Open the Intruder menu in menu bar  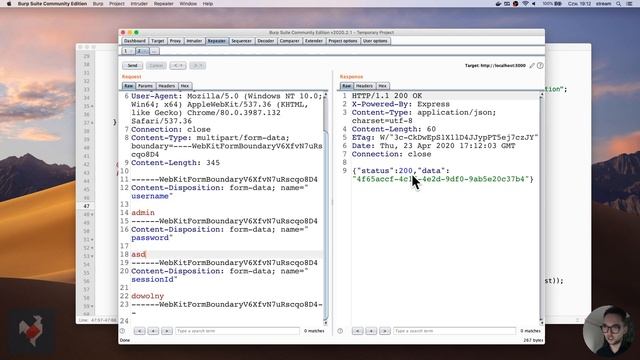139,4
